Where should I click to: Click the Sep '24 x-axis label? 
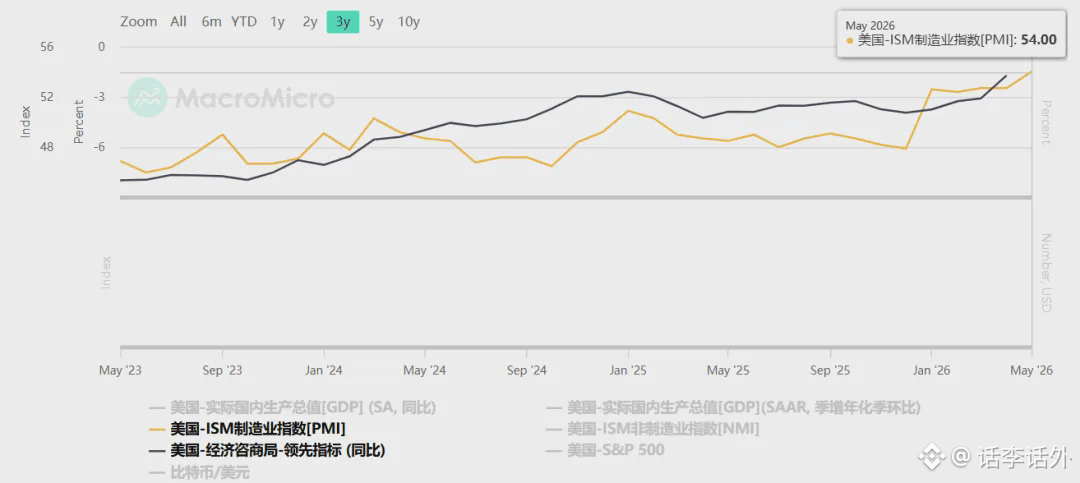pos(526,371)
